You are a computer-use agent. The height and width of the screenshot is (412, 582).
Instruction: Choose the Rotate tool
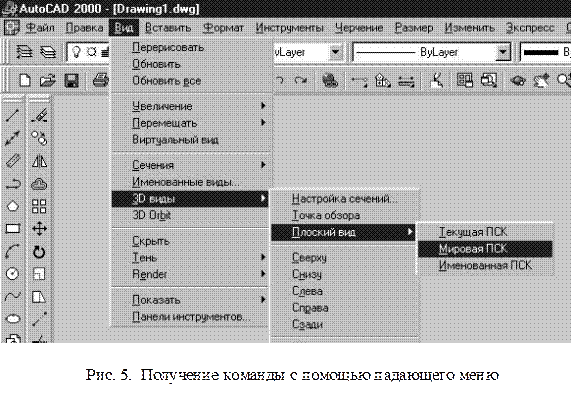pyautogui.click(x=39, y=252)
